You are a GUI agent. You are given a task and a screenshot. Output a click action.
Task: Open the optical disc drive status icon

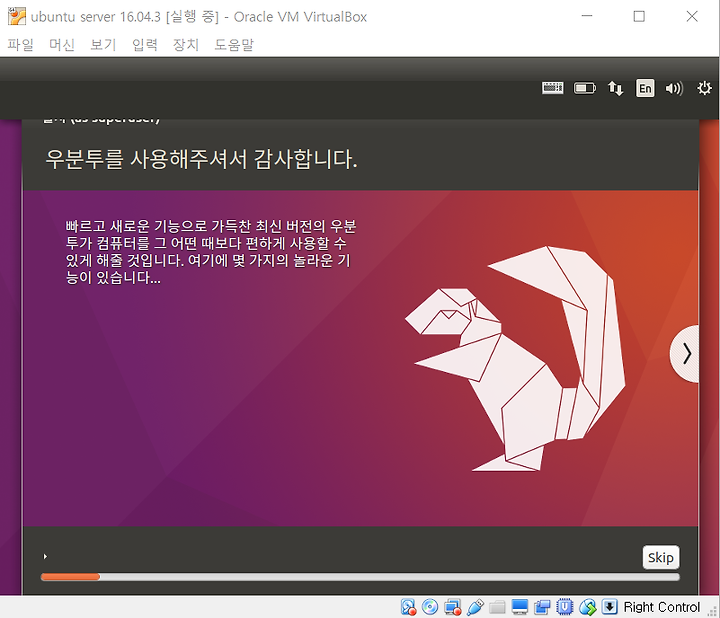(x=430, y=607)
